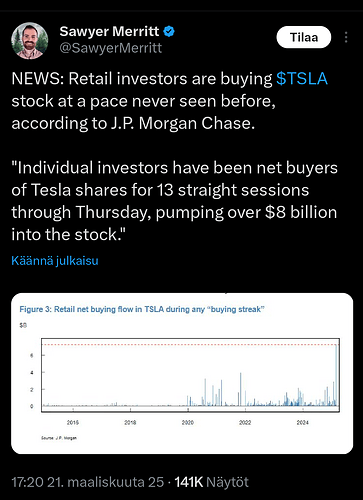Viewport: 363px width, 500px height.
Task: Subscribe using the Tilaa button
Action: coord(304,37)
